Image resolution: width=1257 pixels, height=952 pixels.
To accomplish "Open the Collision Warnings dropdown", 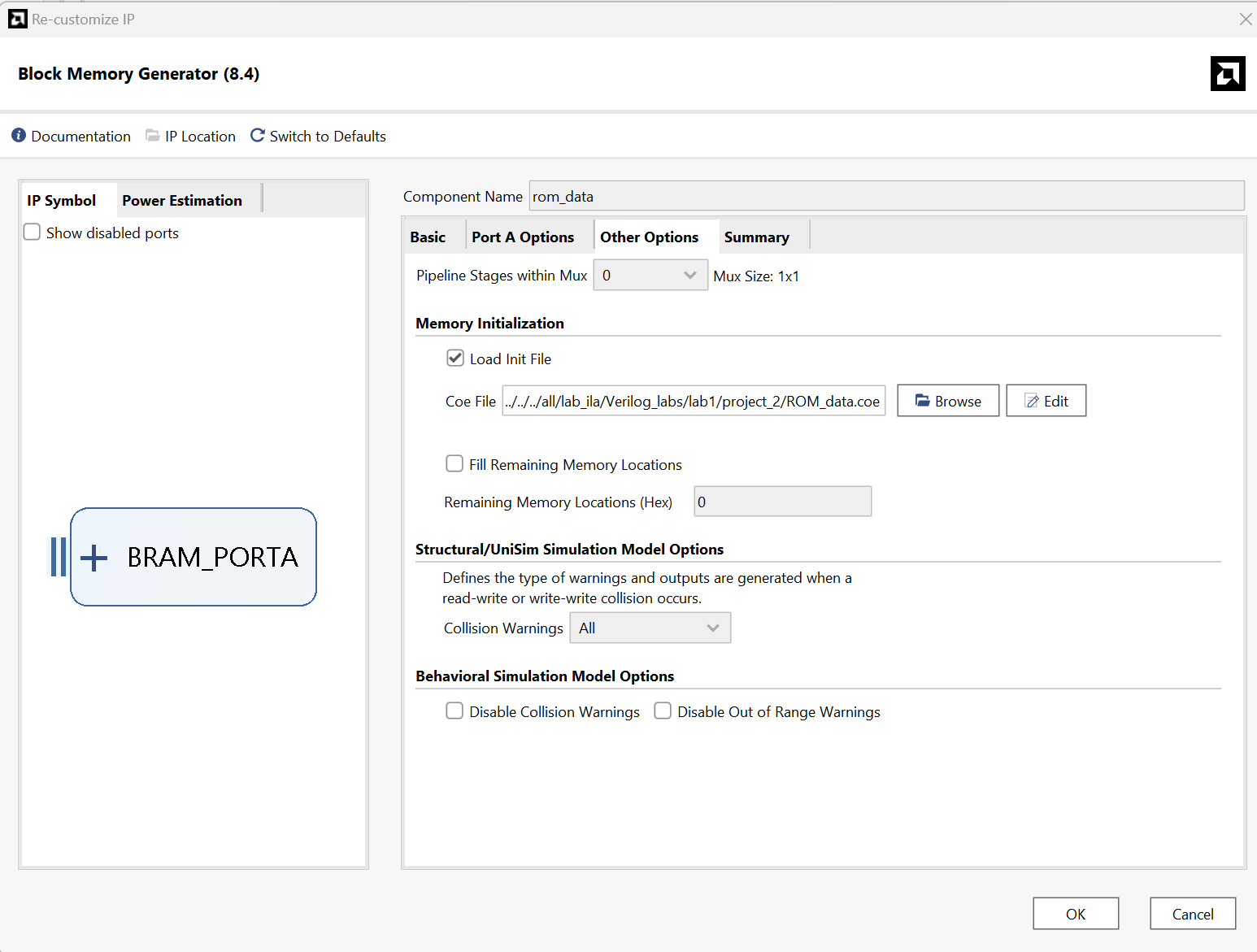I will [650, 628].
